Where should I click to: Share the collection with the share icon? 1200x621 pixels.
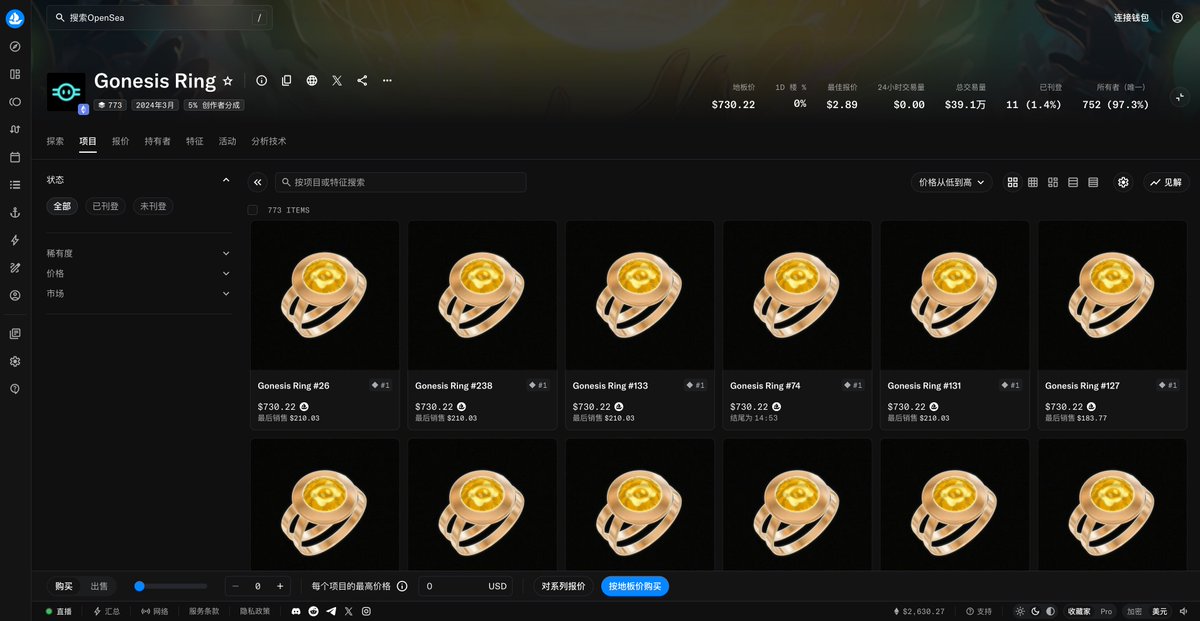(362, 80)
